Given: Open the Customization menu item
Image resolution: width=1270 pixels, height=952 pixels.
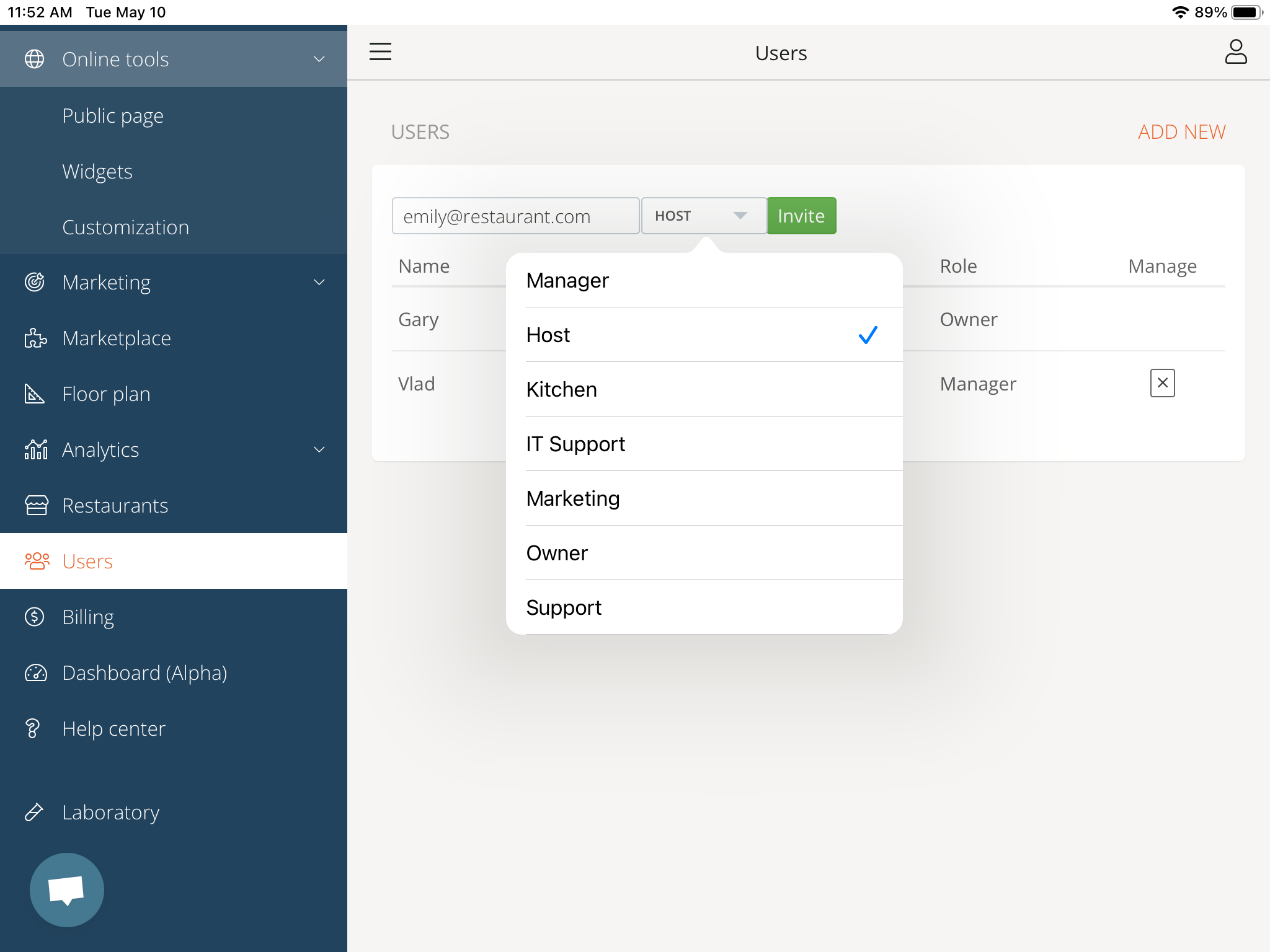Looking at the screenshot, I should 125,227.
